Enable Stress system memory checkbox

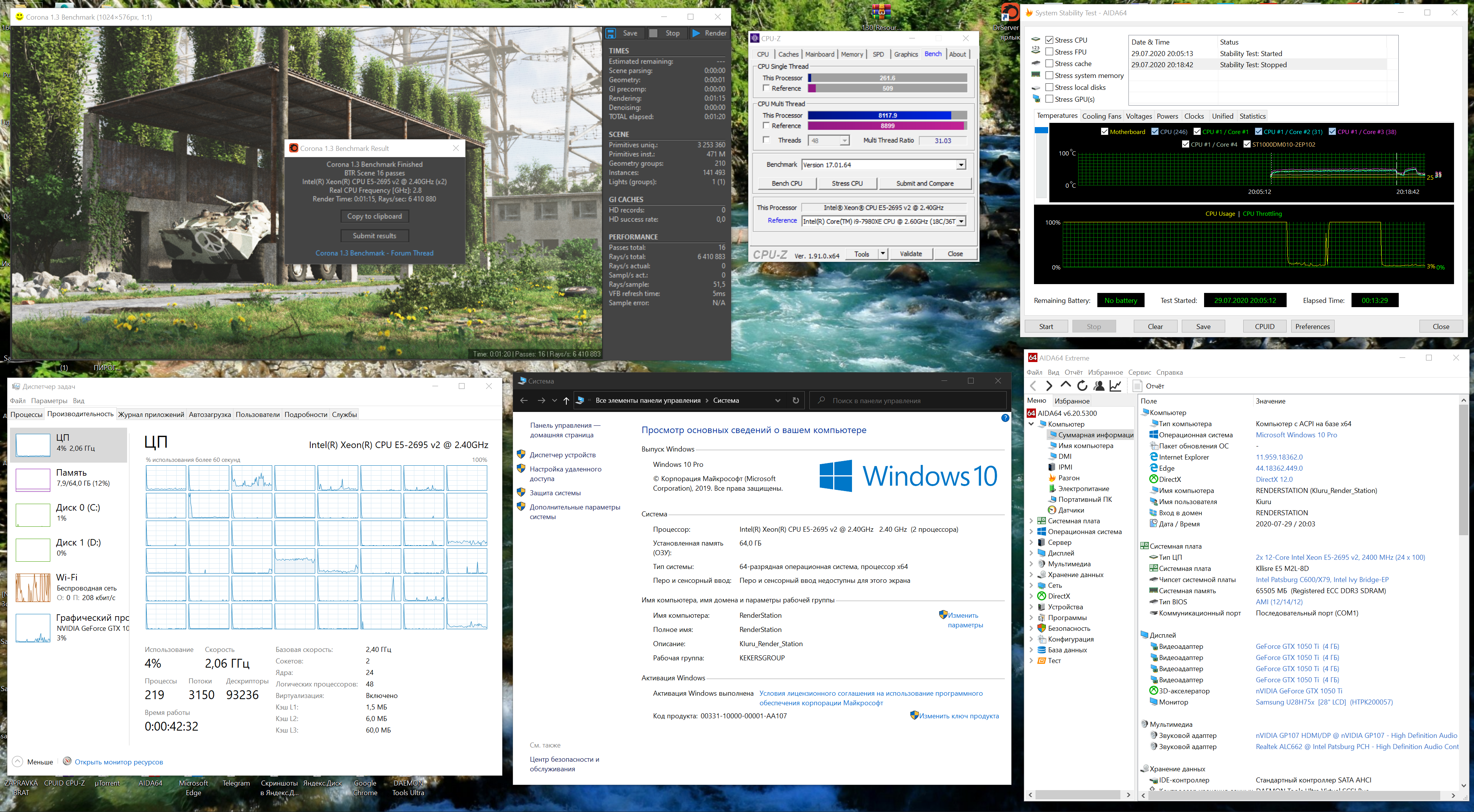1049,76
